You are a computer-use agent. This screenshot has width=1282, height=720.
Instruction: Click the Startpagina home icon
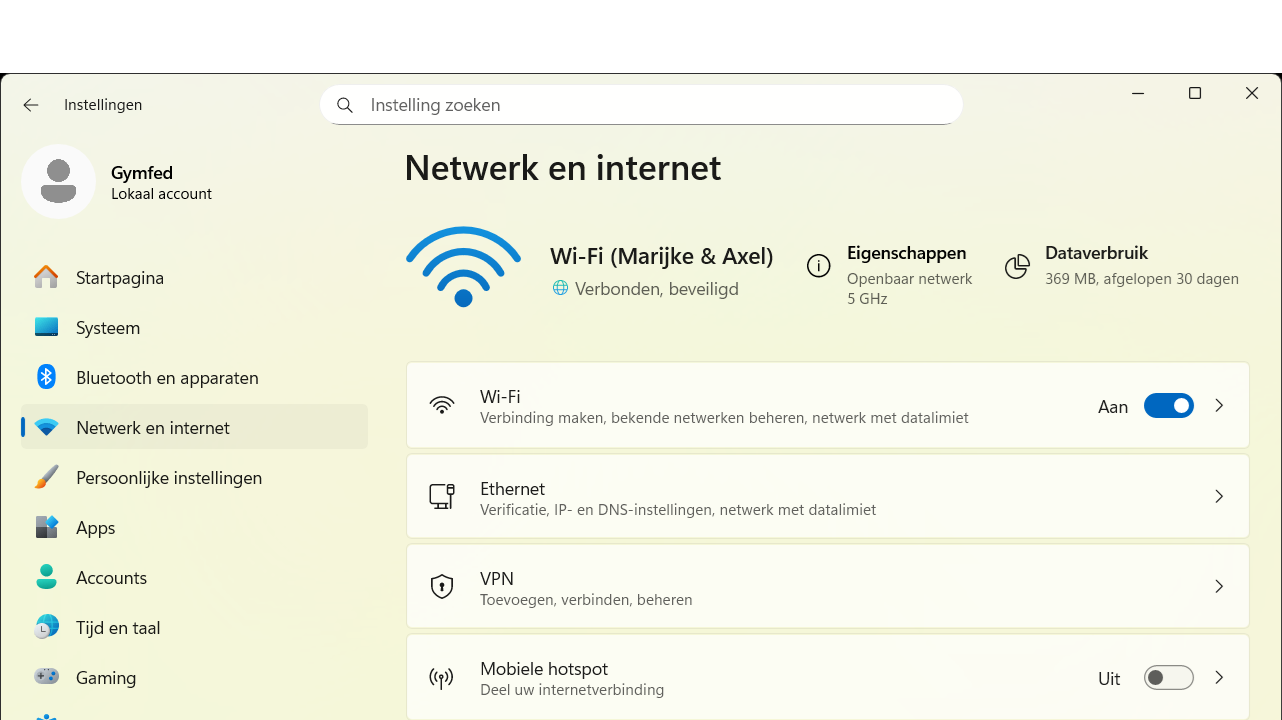pos(46,277)
